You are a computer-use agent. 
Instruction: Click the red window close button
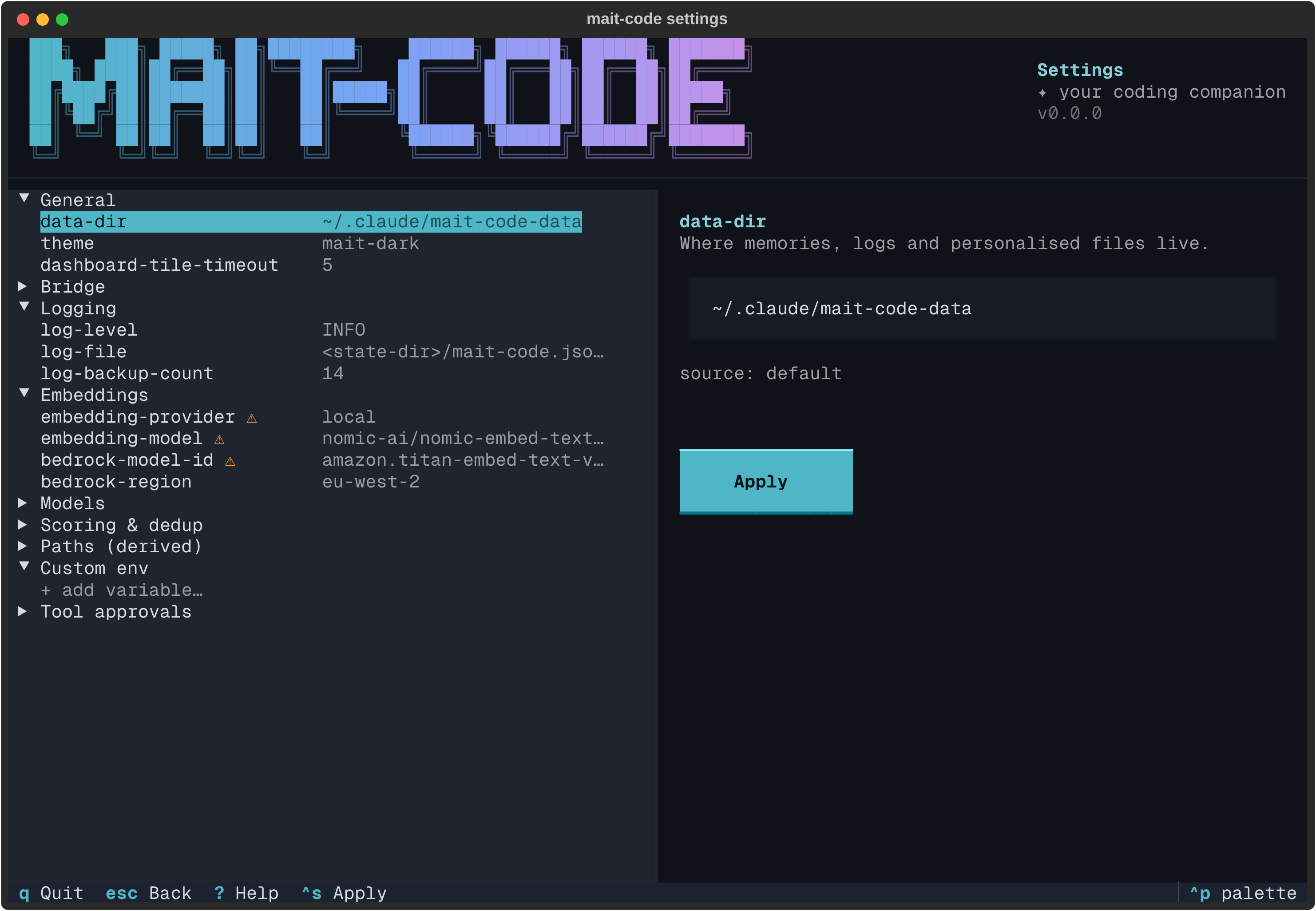[x=23, y=20]
